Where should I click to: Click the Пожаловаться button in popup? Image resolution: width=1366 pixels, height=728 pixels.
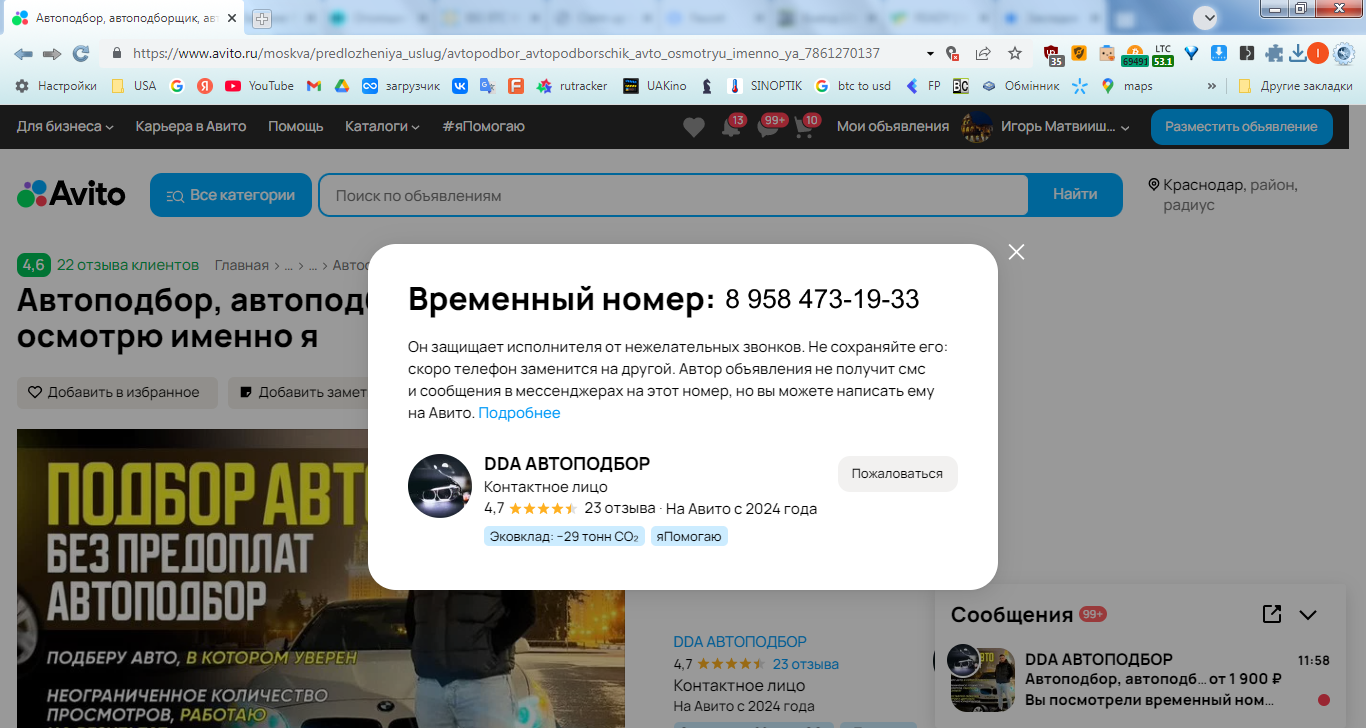[x=897, y=474]
